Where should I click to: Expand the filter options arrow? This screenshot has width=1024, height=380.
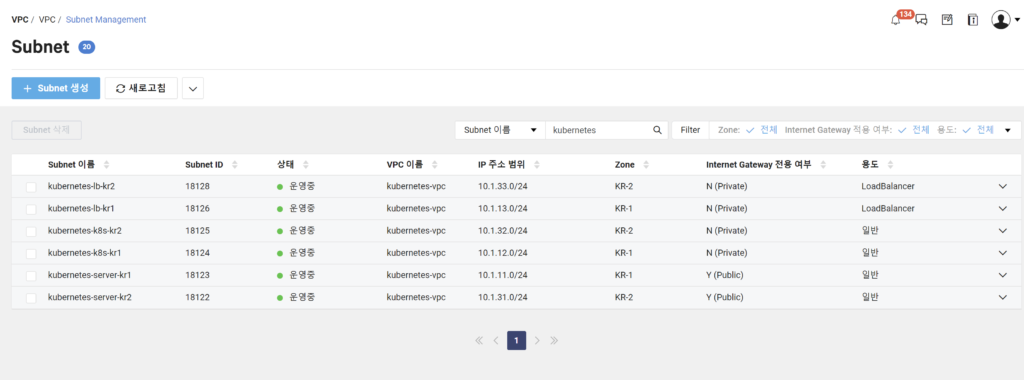click(1008, 130)
